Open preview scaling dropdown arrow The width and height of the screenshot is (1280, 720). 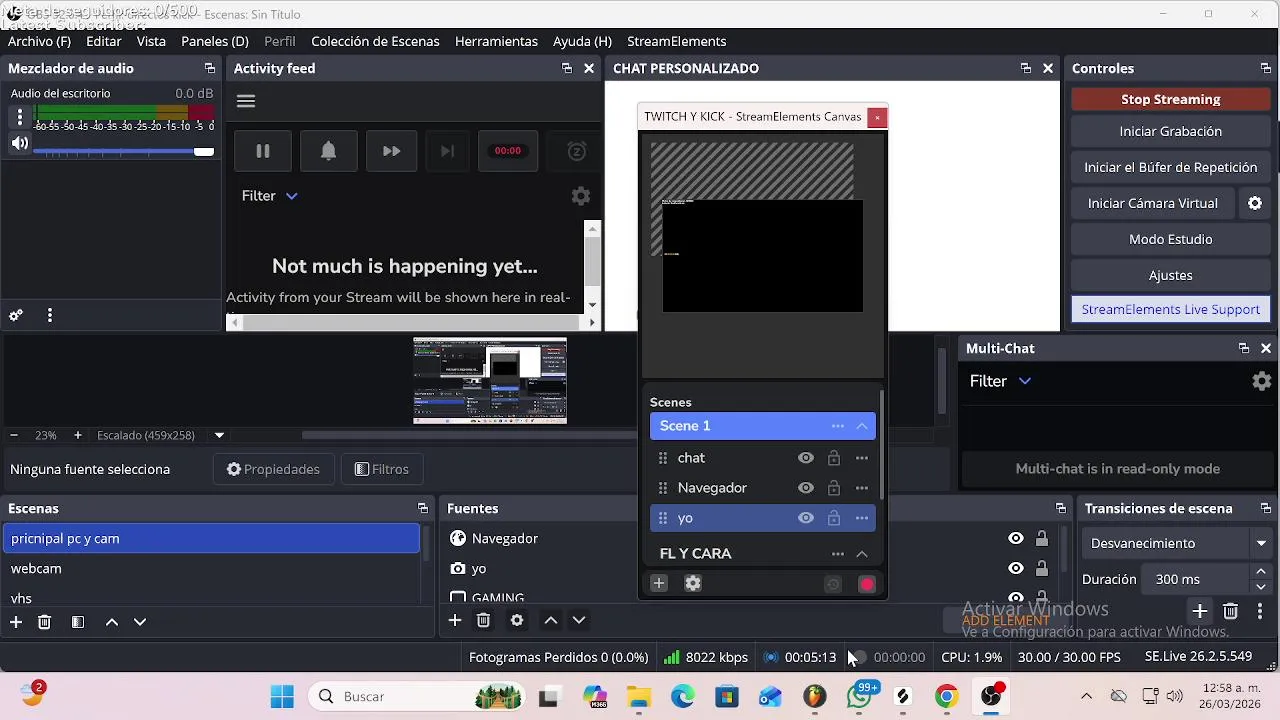(x=219, y=435)
